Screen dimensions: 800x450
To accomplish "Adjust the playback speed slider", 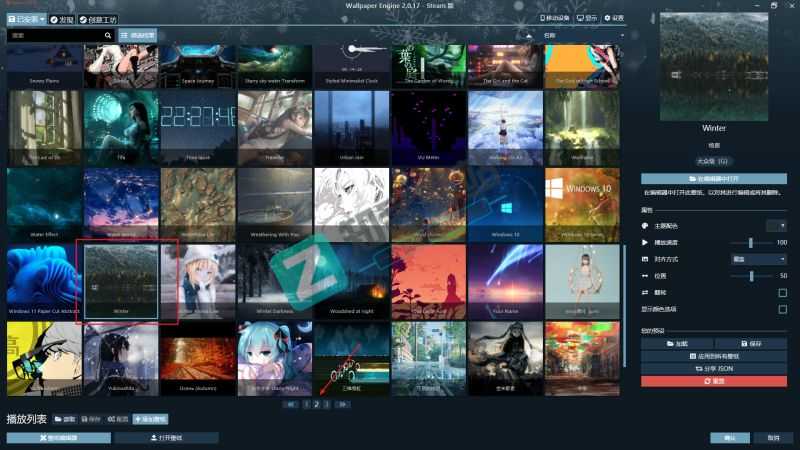I will pyautogui.click(x=749, y=243).
